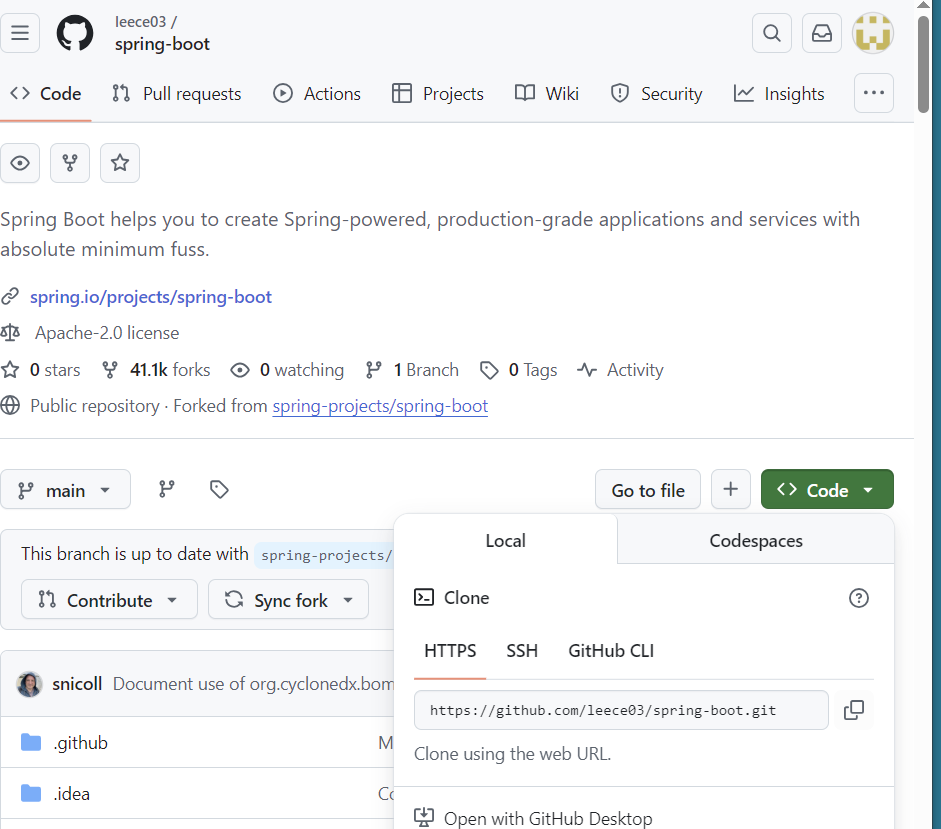Open the Pull requests tab

[x=177, y=94]
